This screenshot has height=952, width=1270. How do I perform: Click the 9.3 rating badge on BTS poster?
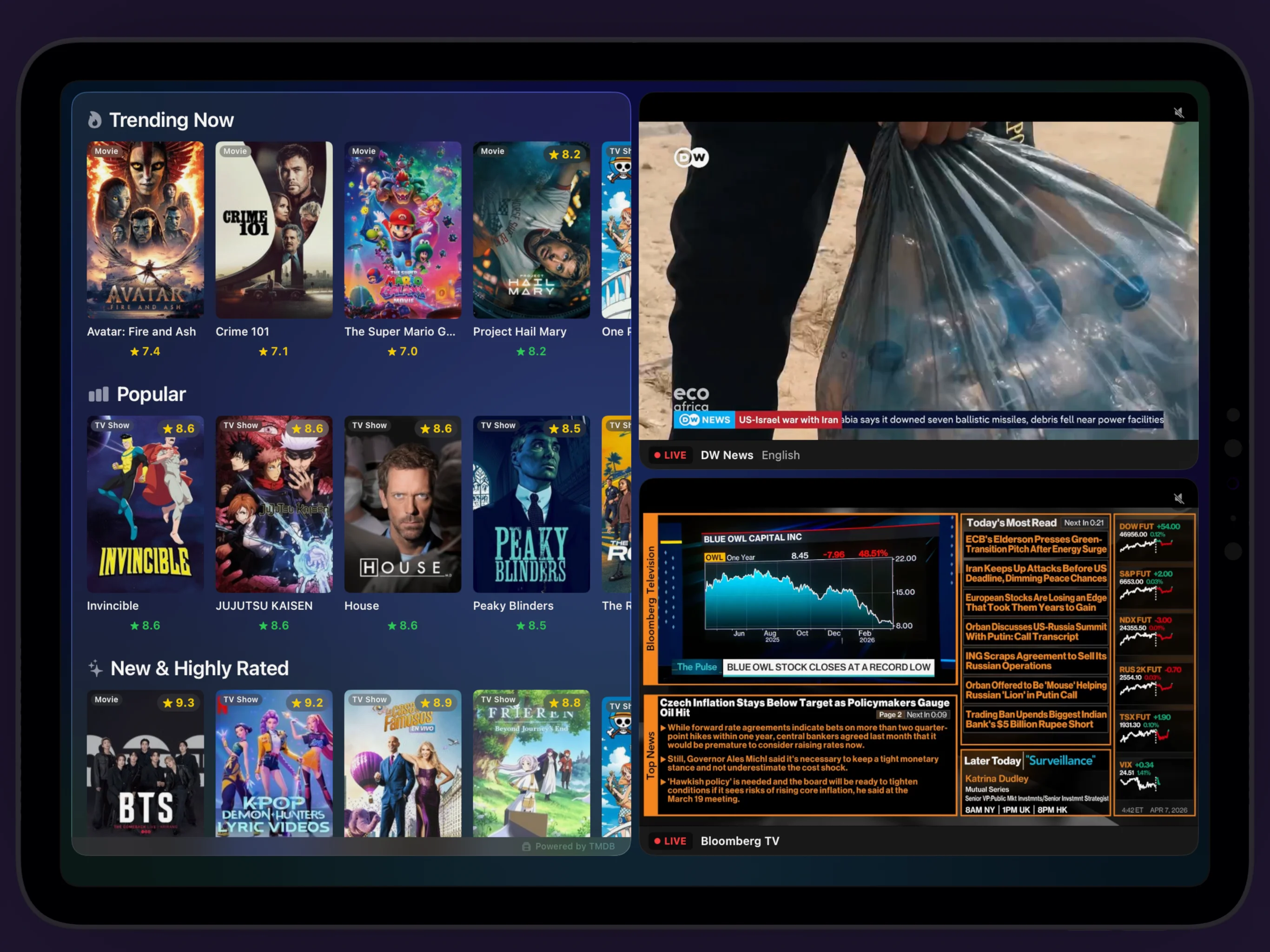tap(179, 703)
